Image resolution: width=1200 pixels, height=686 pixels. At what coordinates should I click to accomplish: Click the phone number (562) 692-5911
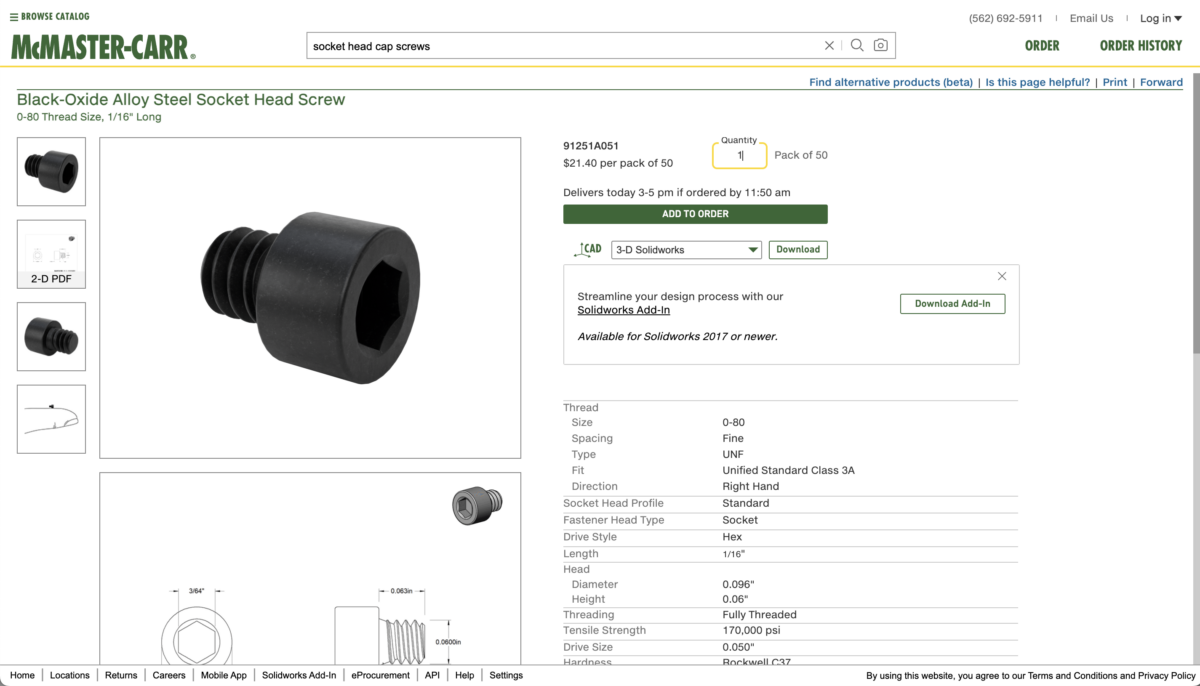[1005, 18]
